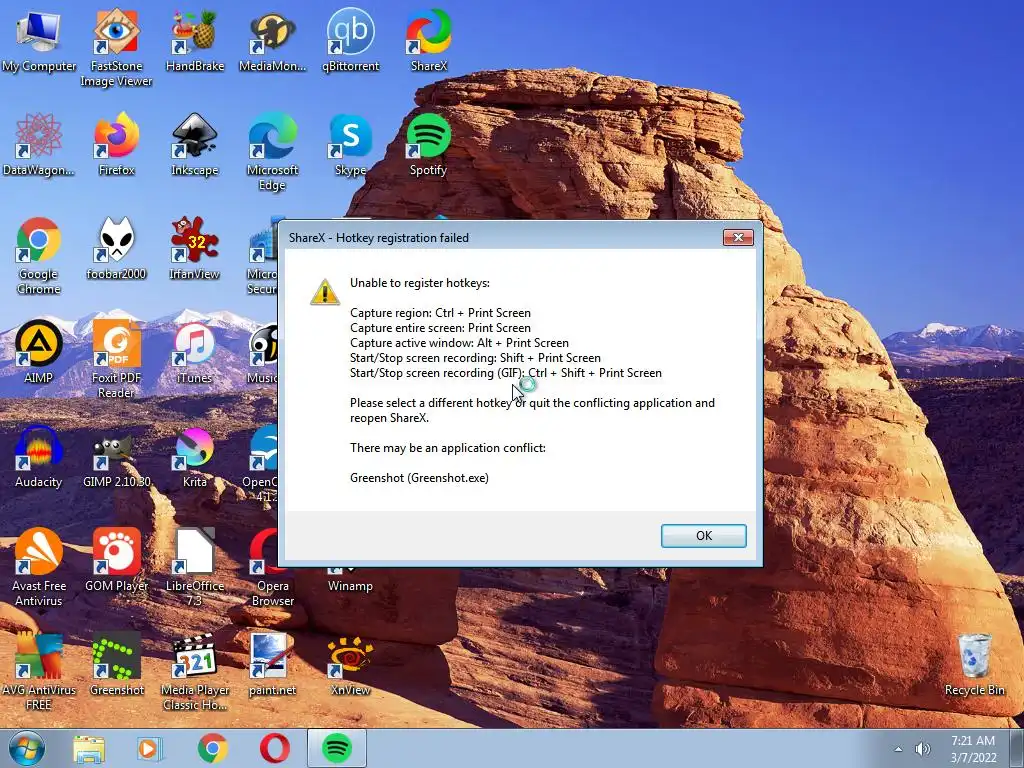Image resolution: width=1024 pixels, height=768 pixels.
Task: Select the Inkscape desktop icon
Action: [x=195, y=146]
